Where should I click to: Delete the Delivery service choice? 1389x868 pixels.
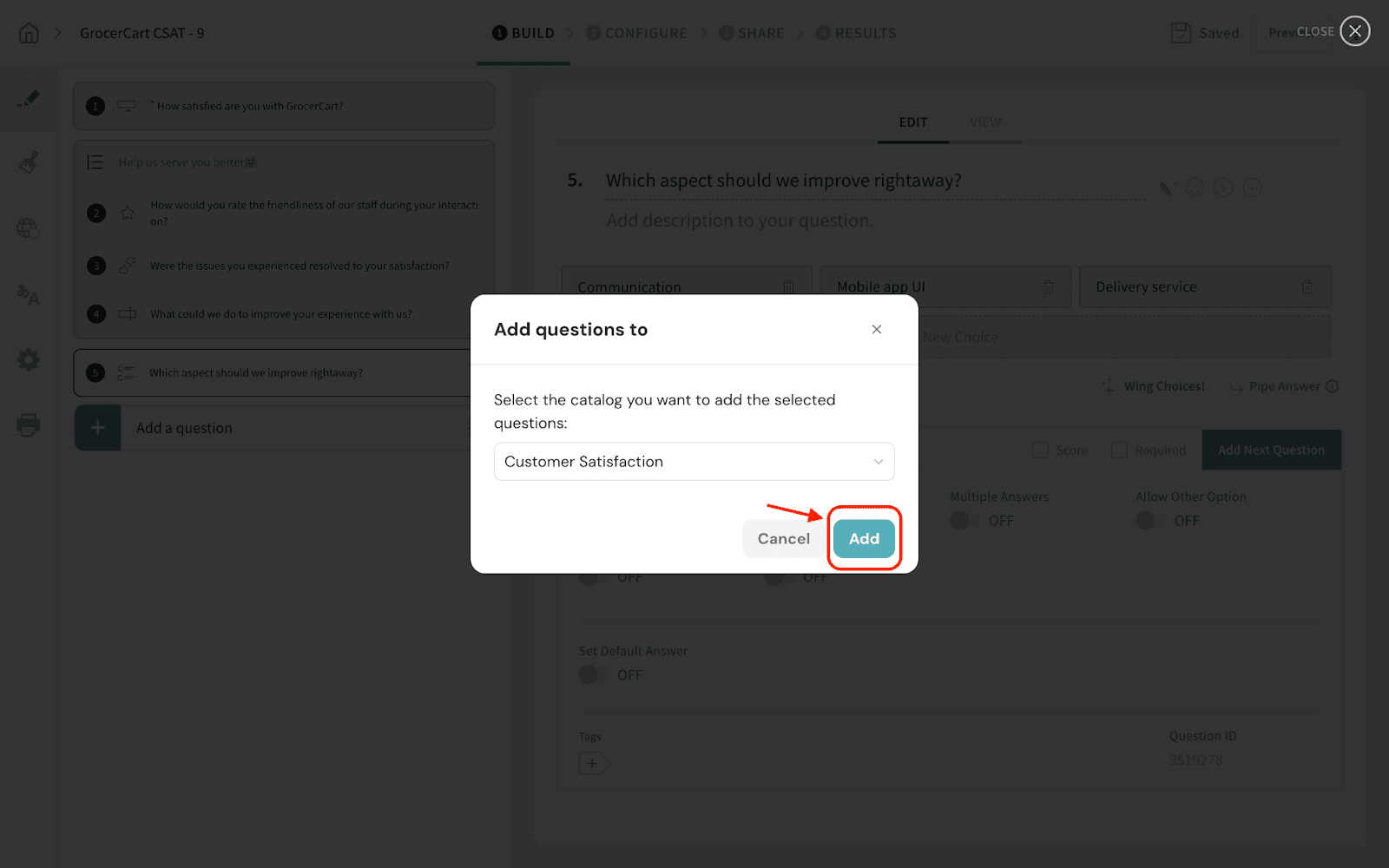point(1307,287)
